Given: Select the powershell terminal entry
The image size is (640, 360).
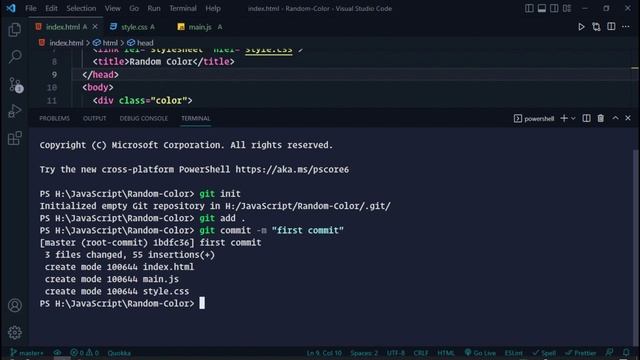Looking at the screenshot, I should point(534,118).
